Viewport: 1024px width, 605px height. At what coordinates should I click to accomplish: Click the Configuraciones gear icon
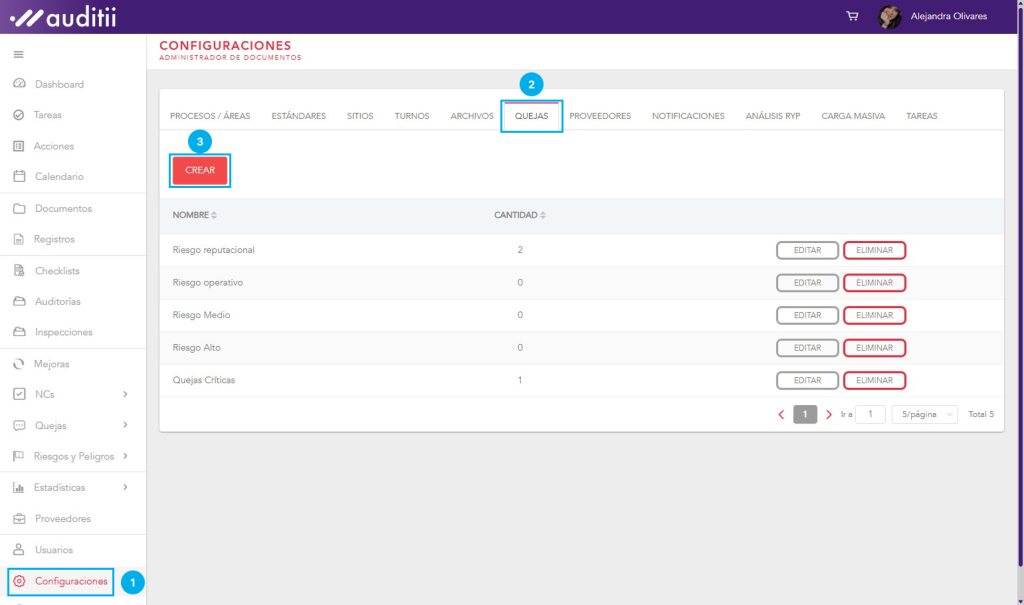19,581
